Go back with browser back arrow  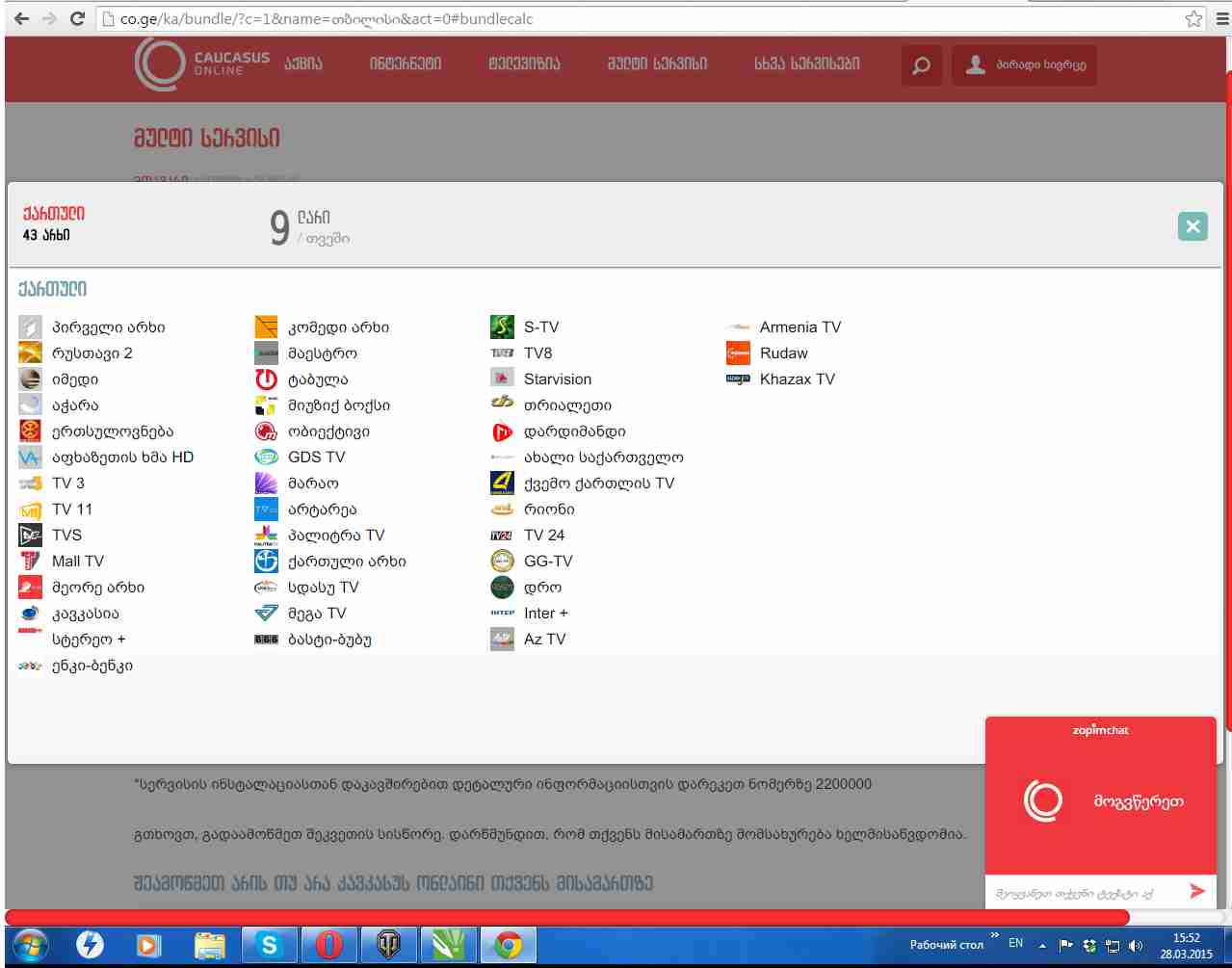21,18
